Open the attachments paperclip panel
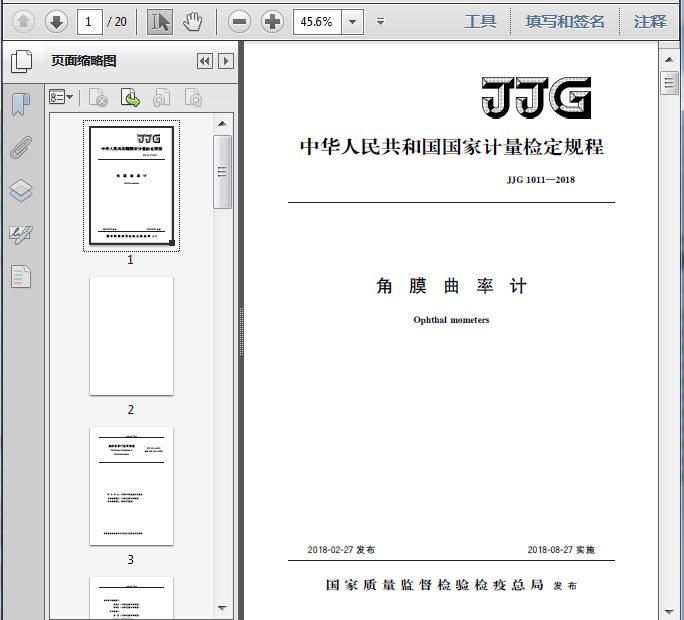 (x=21, y=147)
